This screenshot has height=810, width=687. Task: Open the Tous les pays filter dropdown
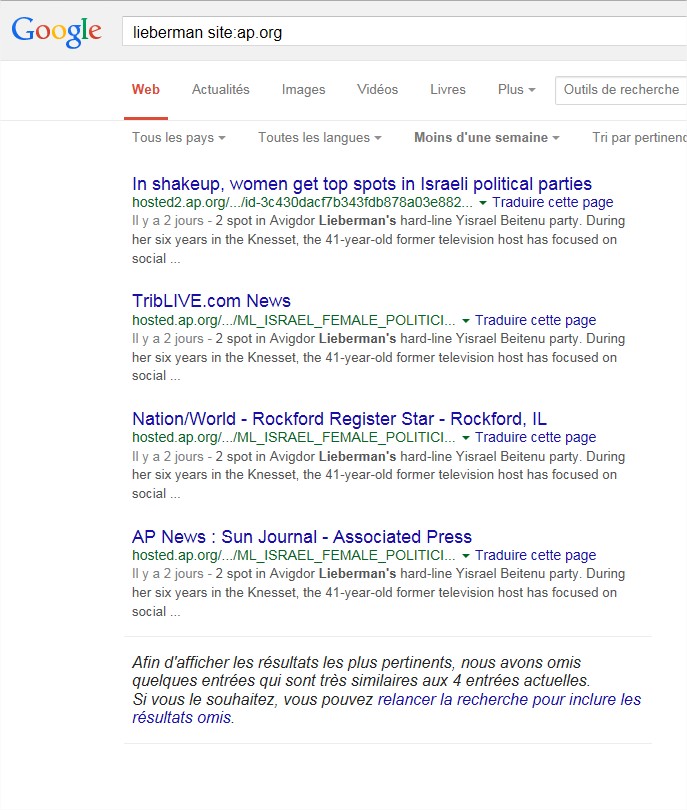179,137
